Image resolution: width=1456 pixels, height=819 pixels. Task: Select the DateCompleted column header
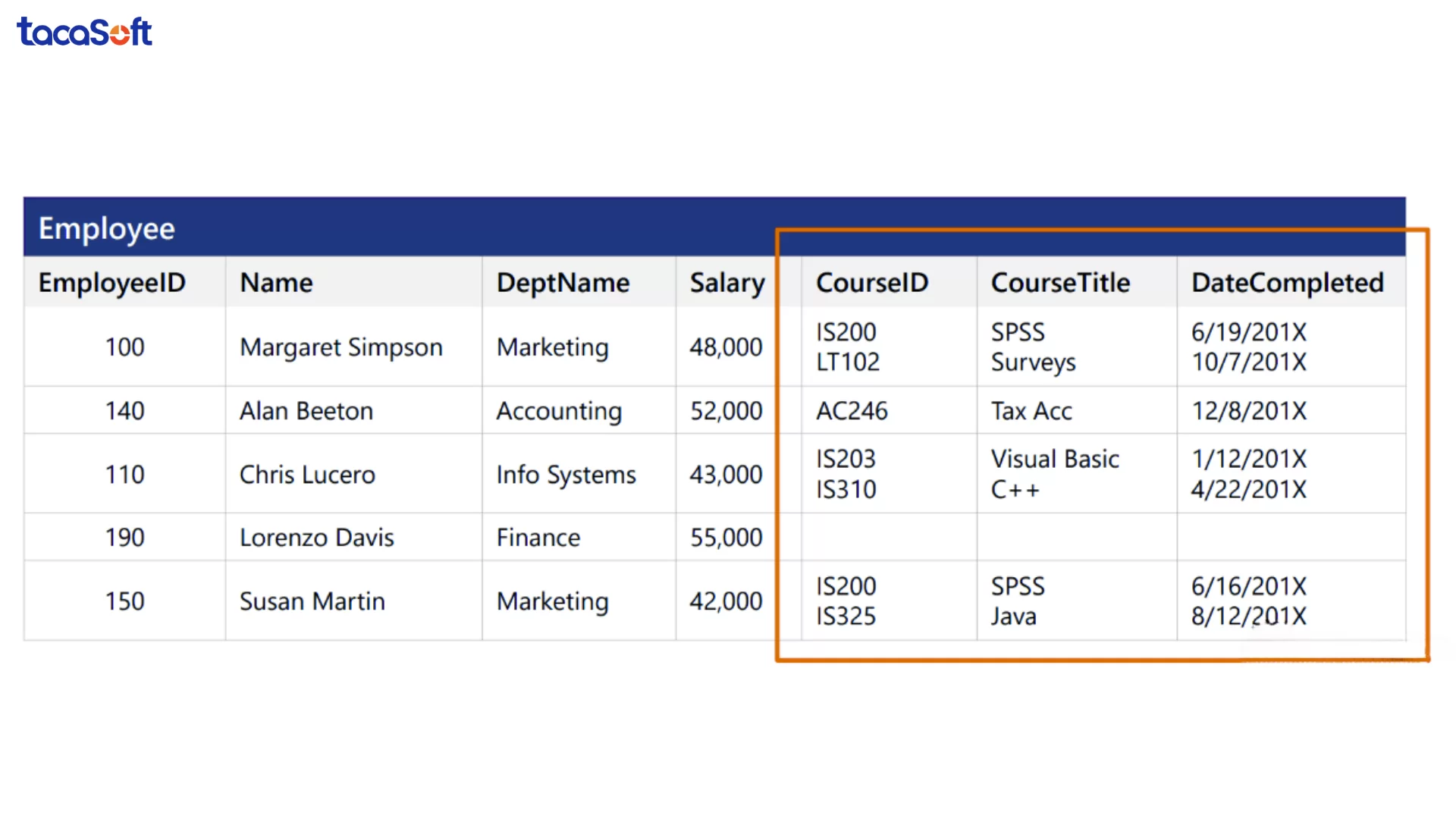tap(1287, 283)
